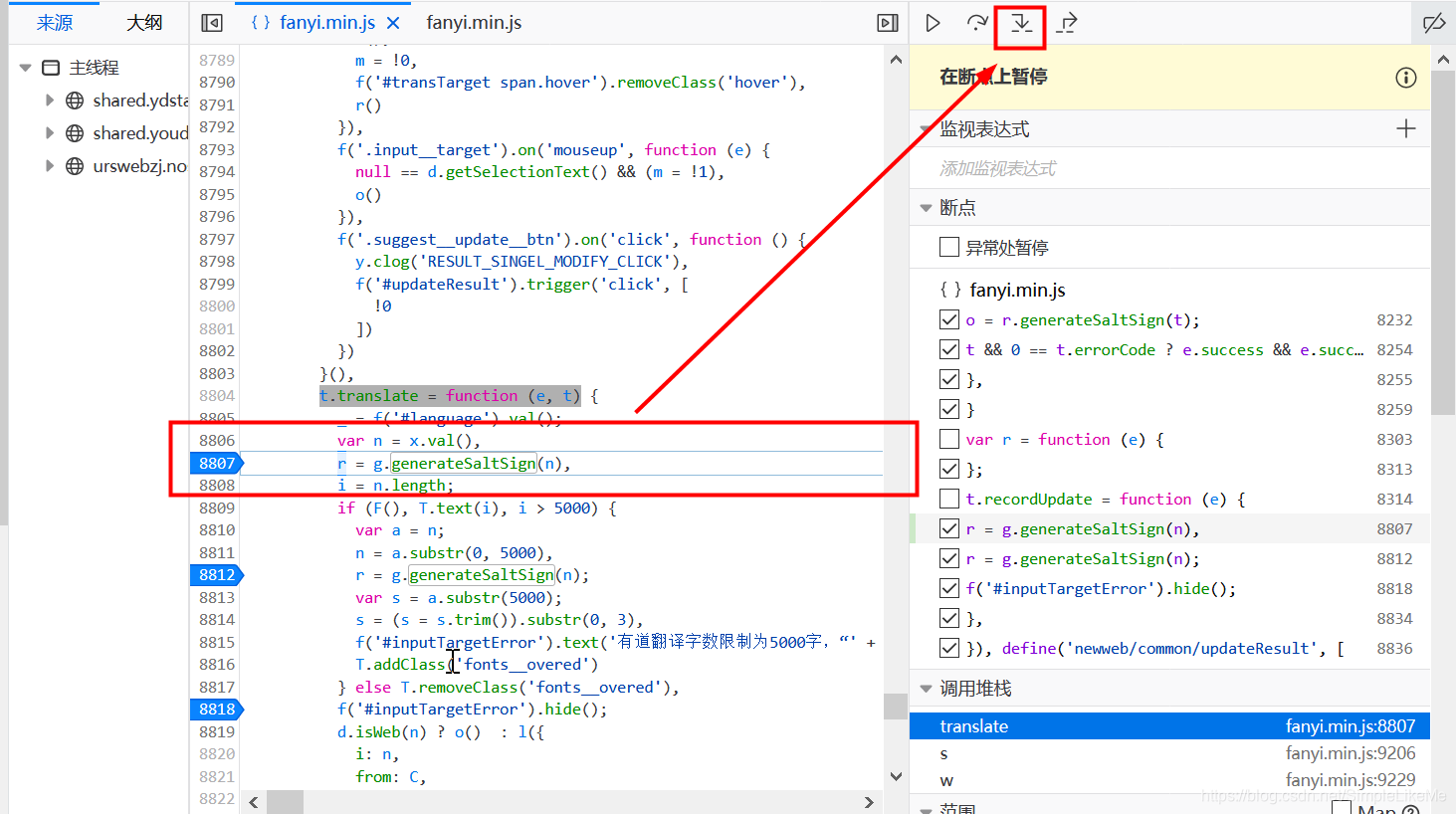Close the pretty-printed fanyi.min.js tab
1456x814 pixels.
pos(393,23)
